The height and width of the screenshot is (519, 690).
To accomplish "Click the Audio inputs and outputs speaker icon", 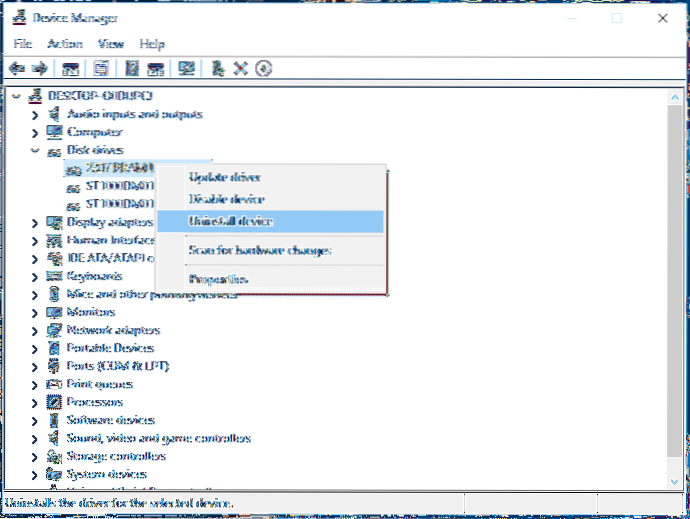I will (54, 114).
